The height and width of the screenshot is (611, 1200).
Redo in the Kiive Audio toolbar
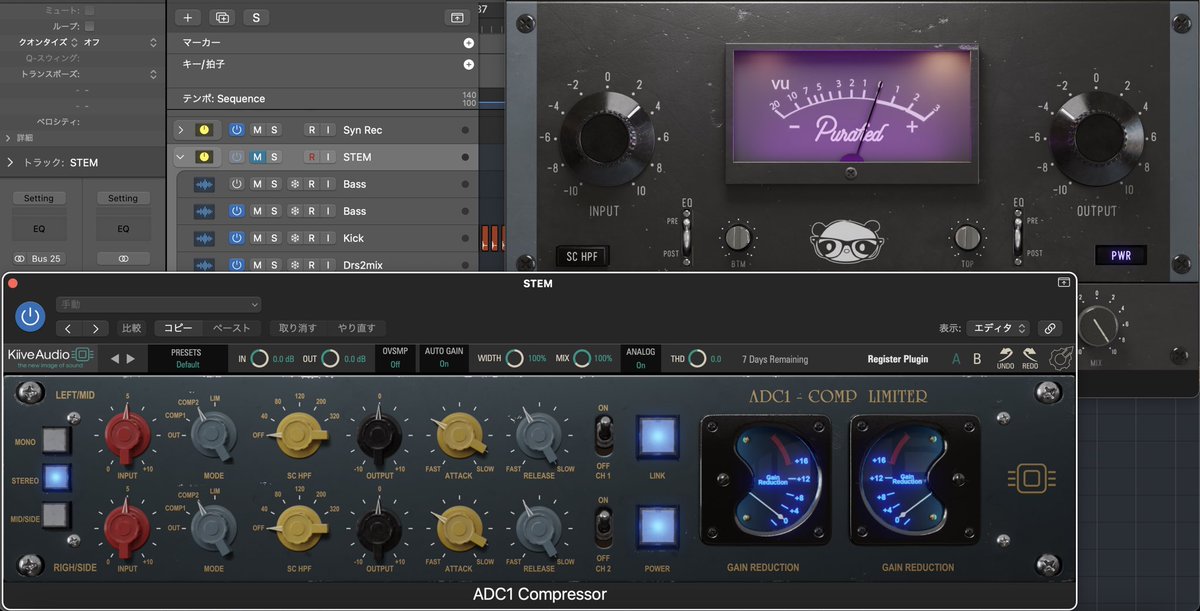click(1030, 358)
